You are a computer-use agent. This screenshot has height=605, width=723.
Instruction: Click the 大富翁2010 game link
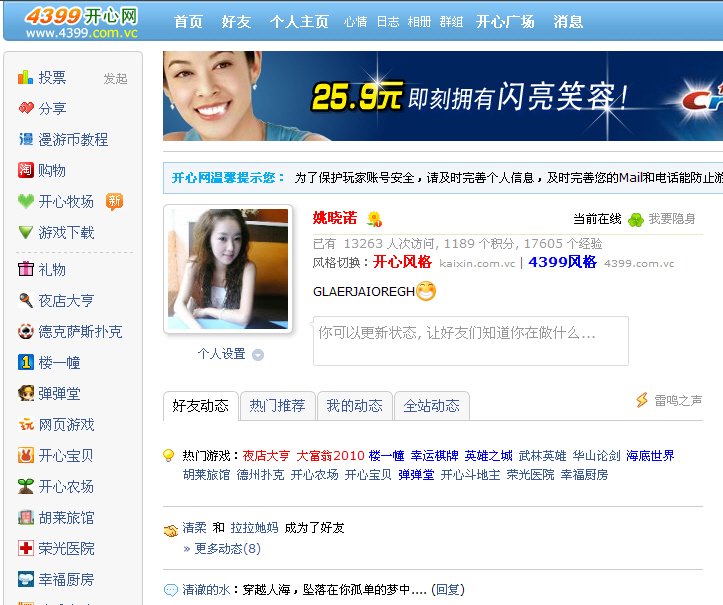[330, 456]
